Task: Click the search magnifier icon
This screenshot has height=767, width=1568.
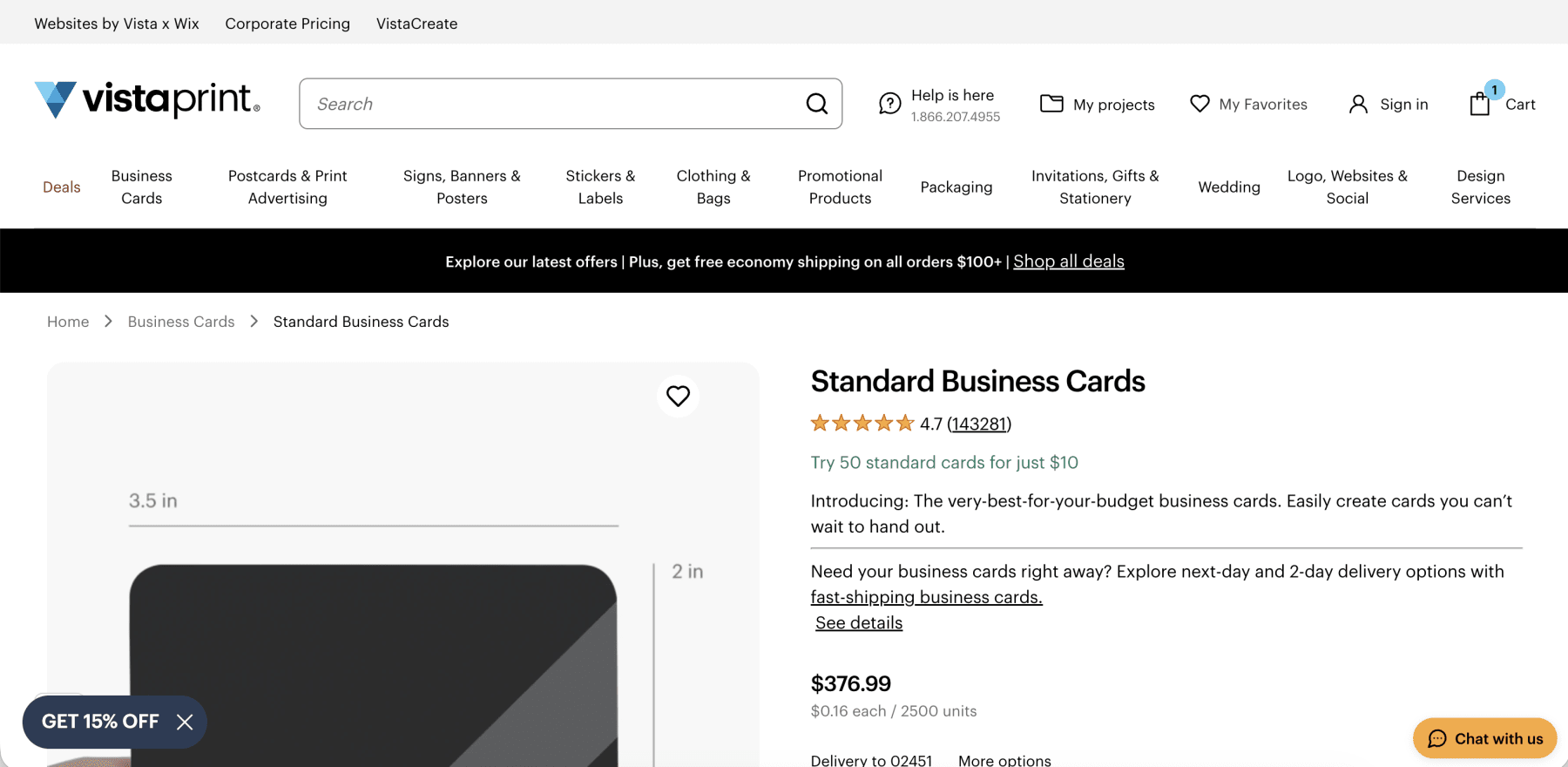Action: [816, 104]
